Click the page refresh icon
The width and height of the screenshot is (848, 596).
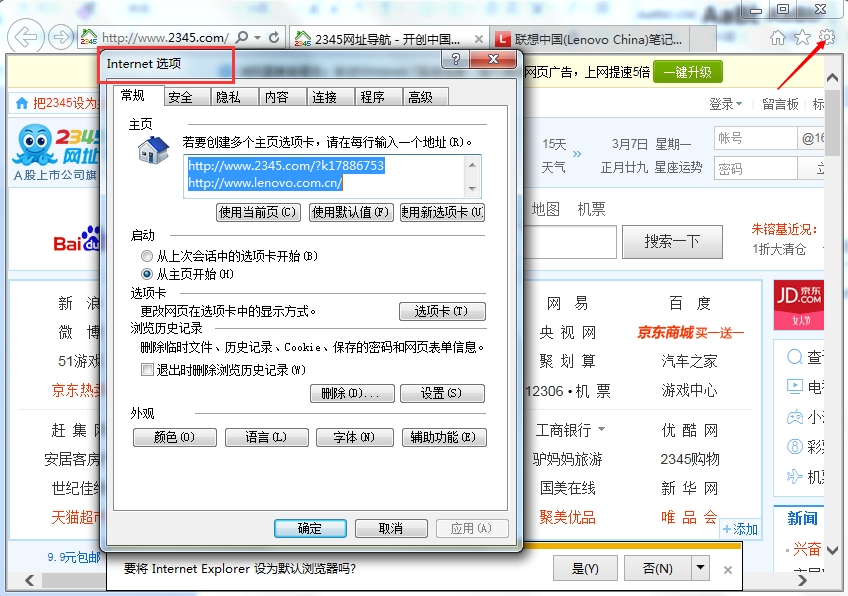[x=274, y=37]
